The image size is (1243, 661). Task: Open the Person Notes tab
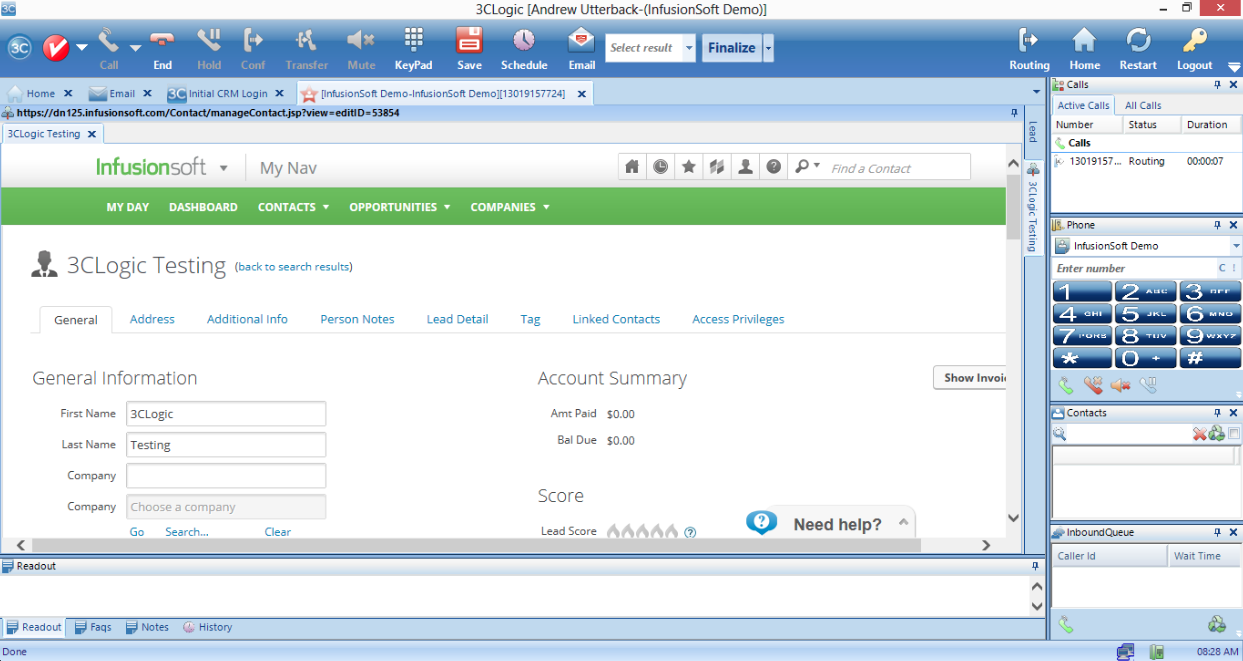click(357, 319)
